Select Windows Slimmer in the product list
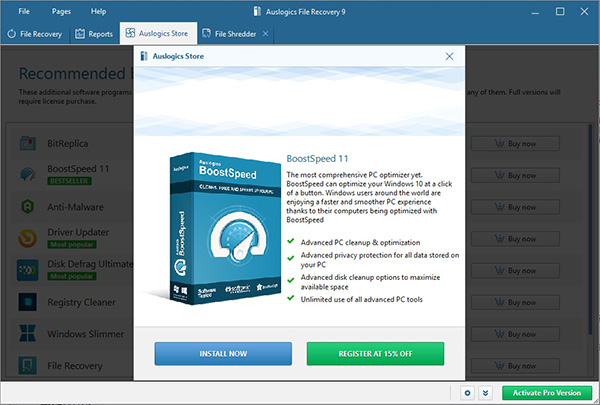This screenshot has height=405, width=600. click(86, 334)
